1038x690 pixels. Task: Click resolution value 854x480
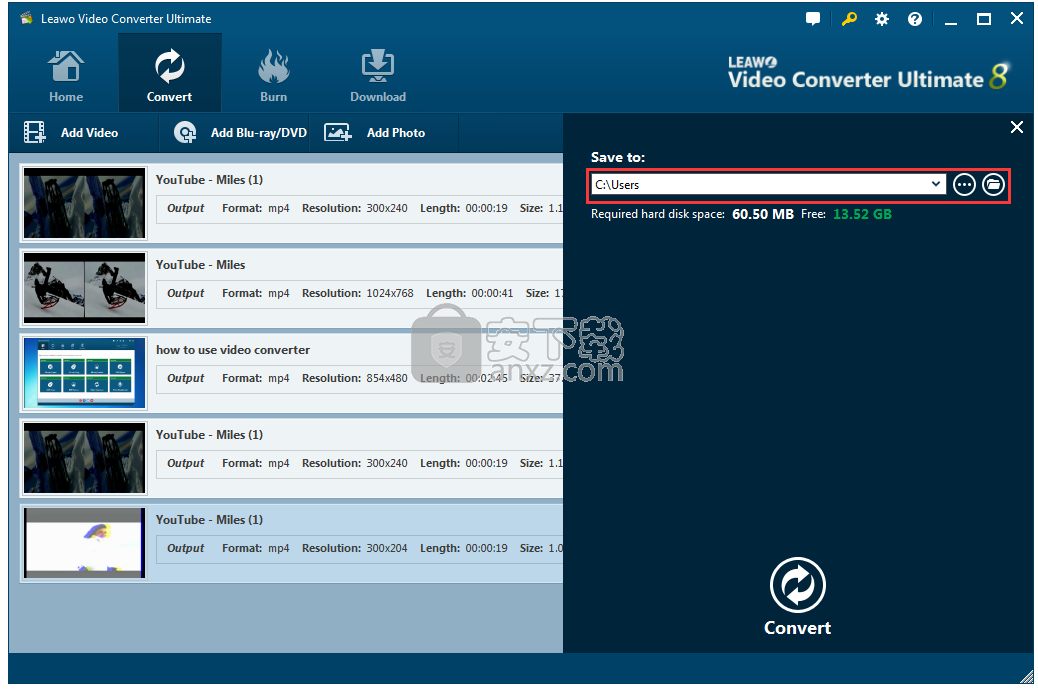(387, 378)
